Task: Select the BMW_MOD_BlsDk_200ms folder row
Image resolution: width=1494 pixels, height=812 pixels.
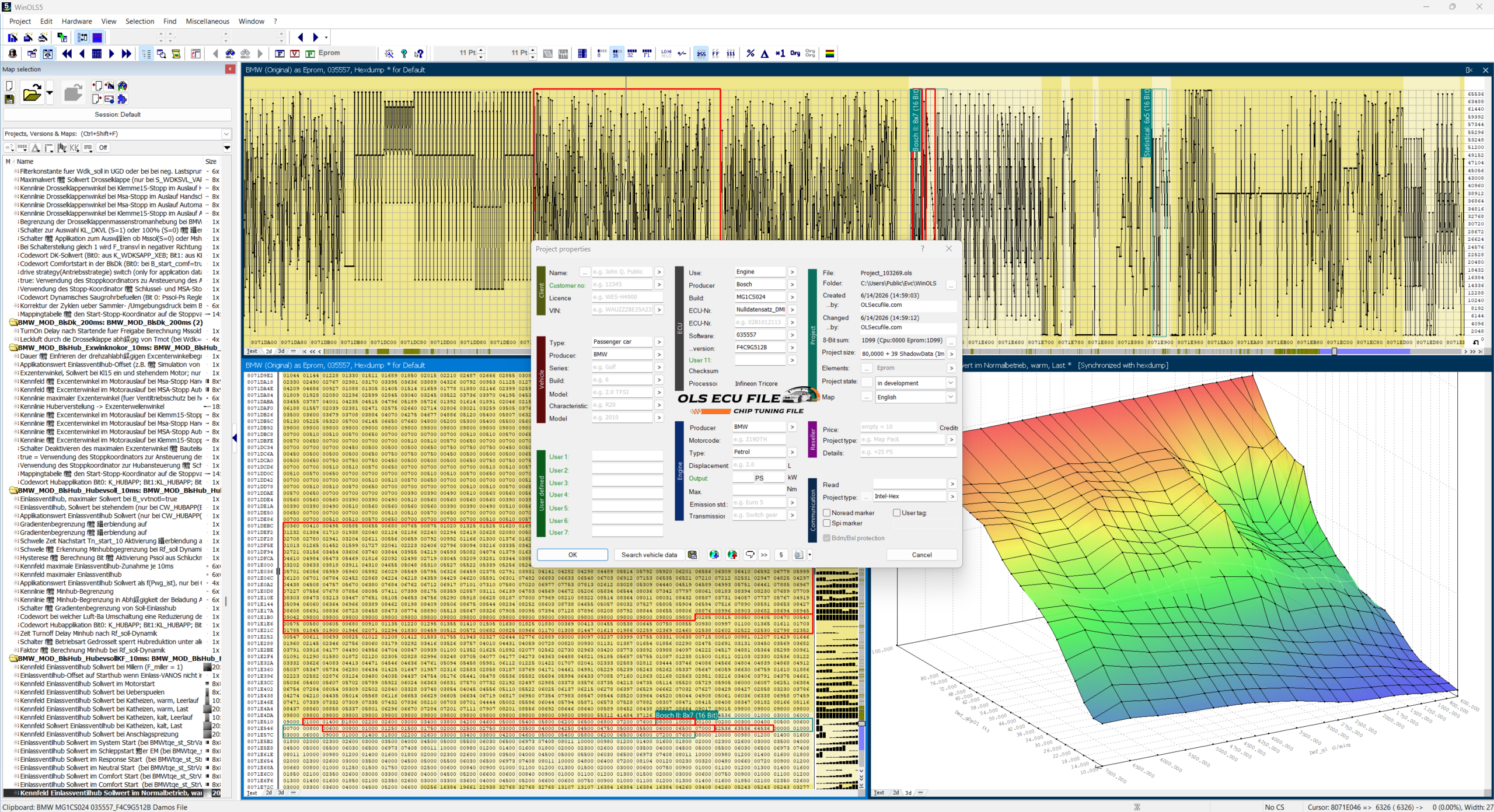Action: pyautogui.click(x=110, y=323)
